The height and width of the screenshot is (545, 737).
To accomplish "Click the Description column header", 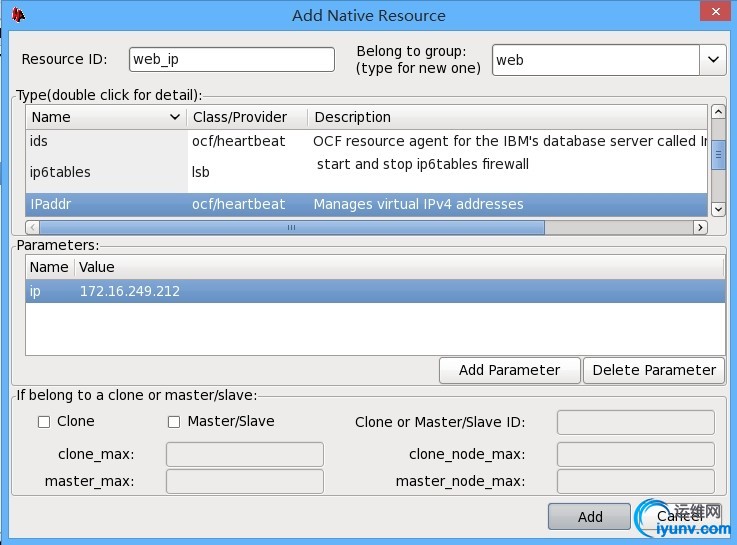I will pyautogui.click(x=508, y=117).
